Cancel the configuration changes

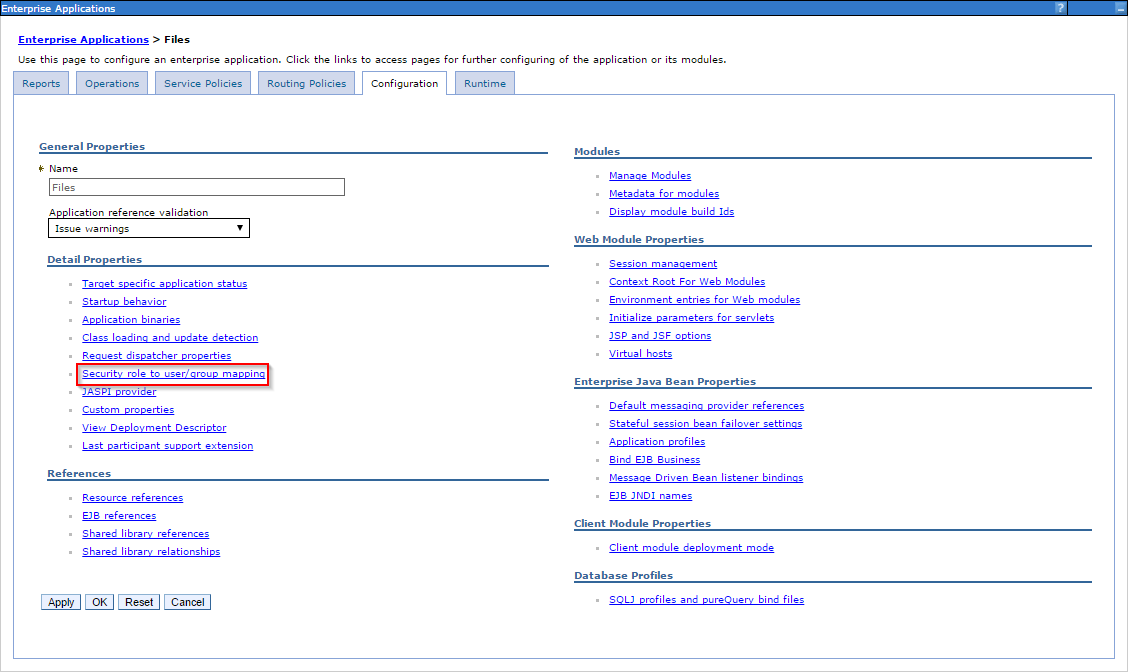point(187,601)
